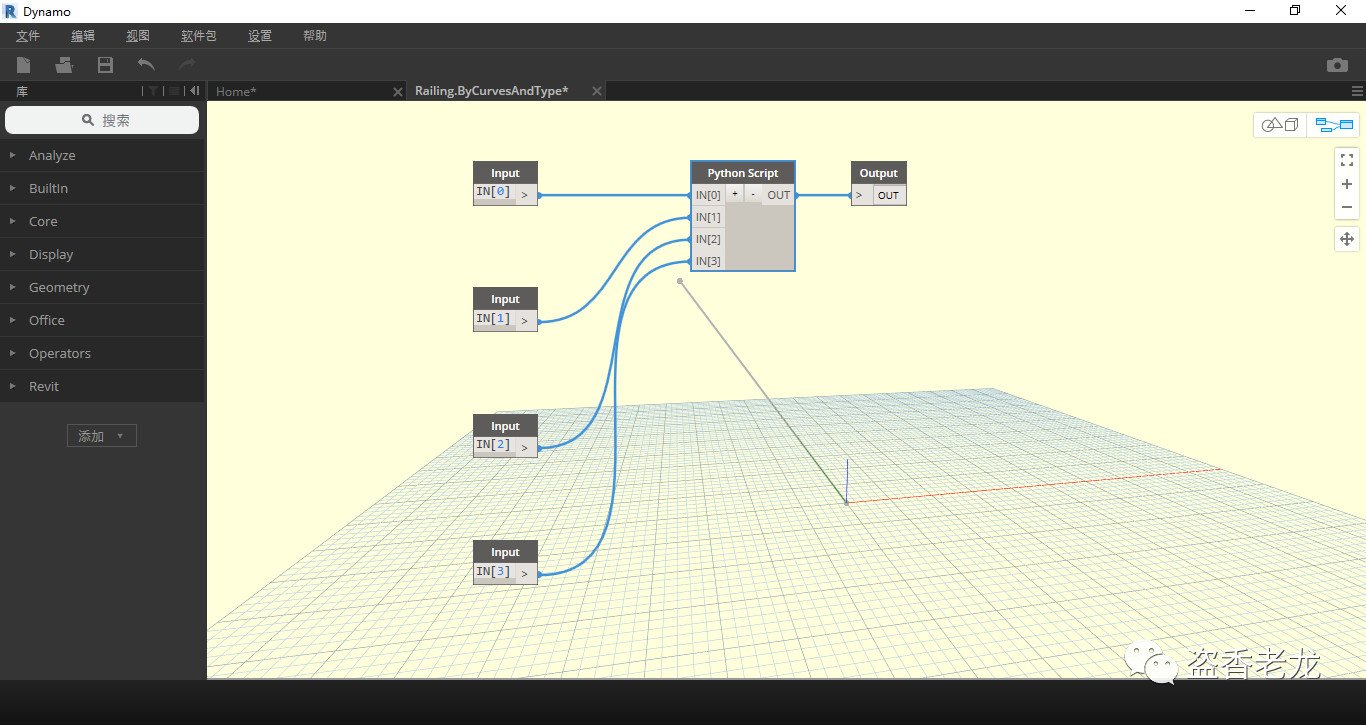1366x725 pixels.
Task: Switch to 3D background preview navigation
Action: coord(1280,125)
